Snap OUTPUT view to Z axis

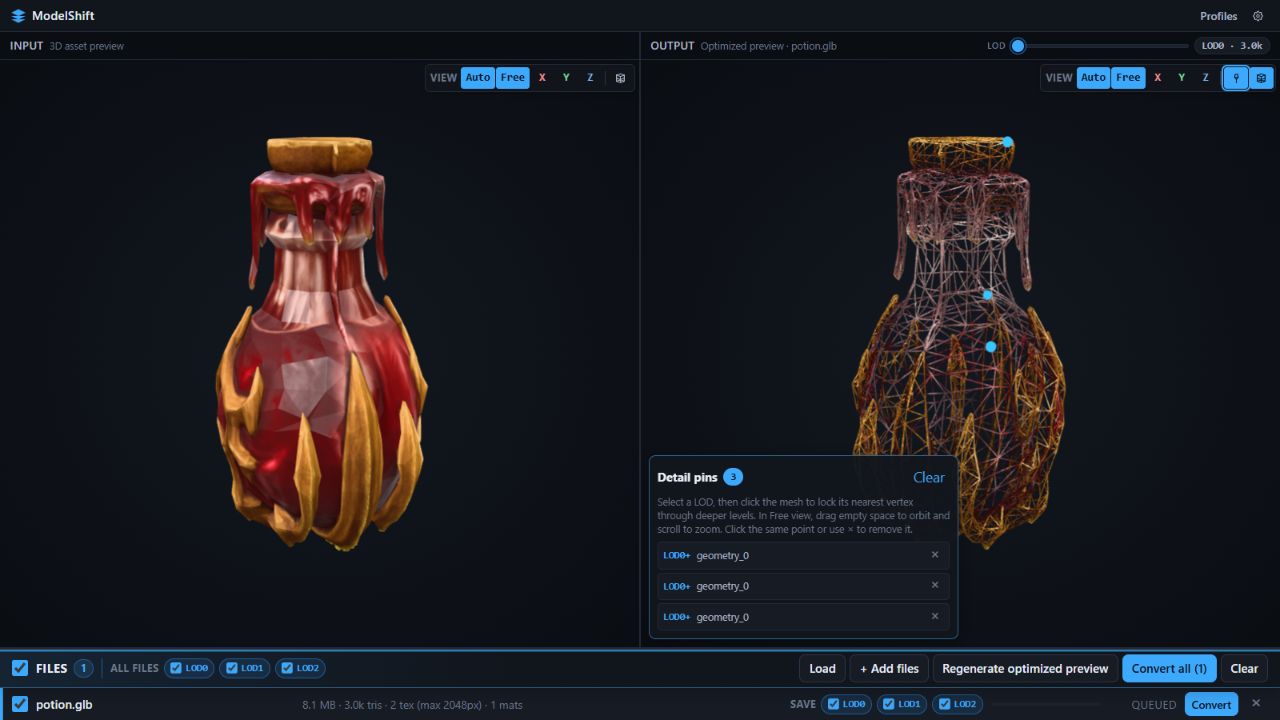1206,78
